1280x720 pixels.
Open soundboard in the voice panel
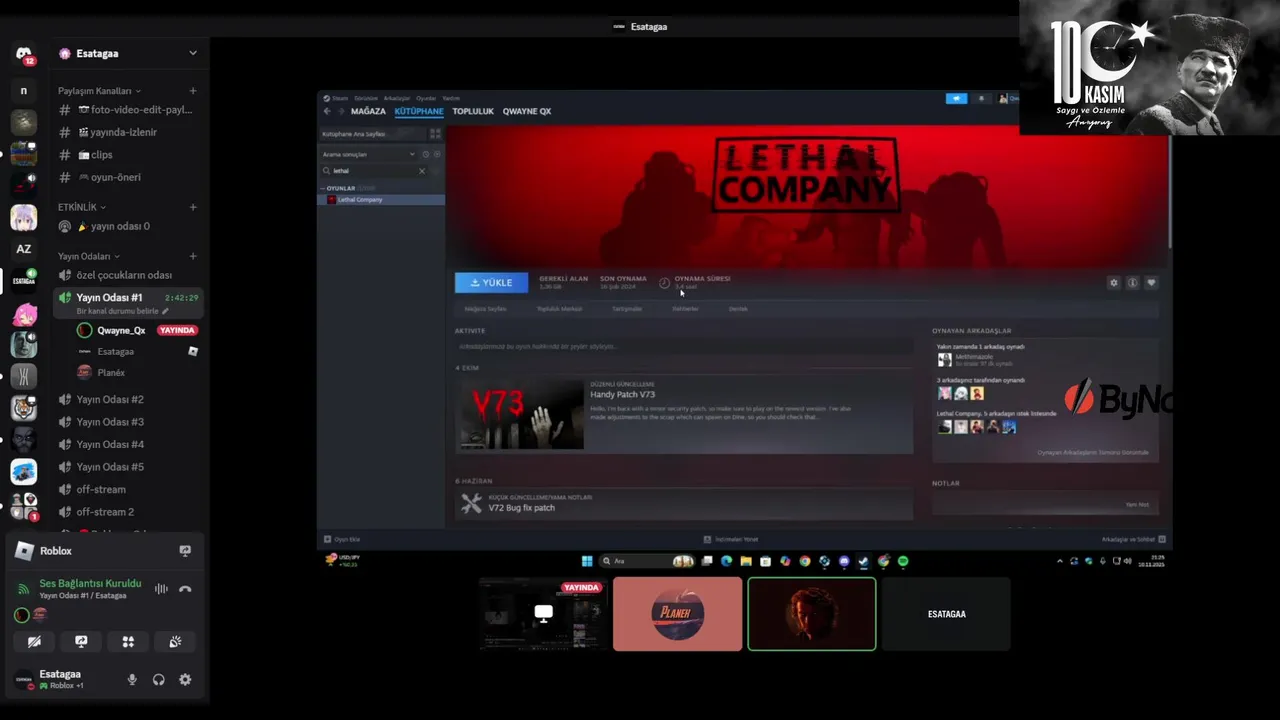[175, 642]
